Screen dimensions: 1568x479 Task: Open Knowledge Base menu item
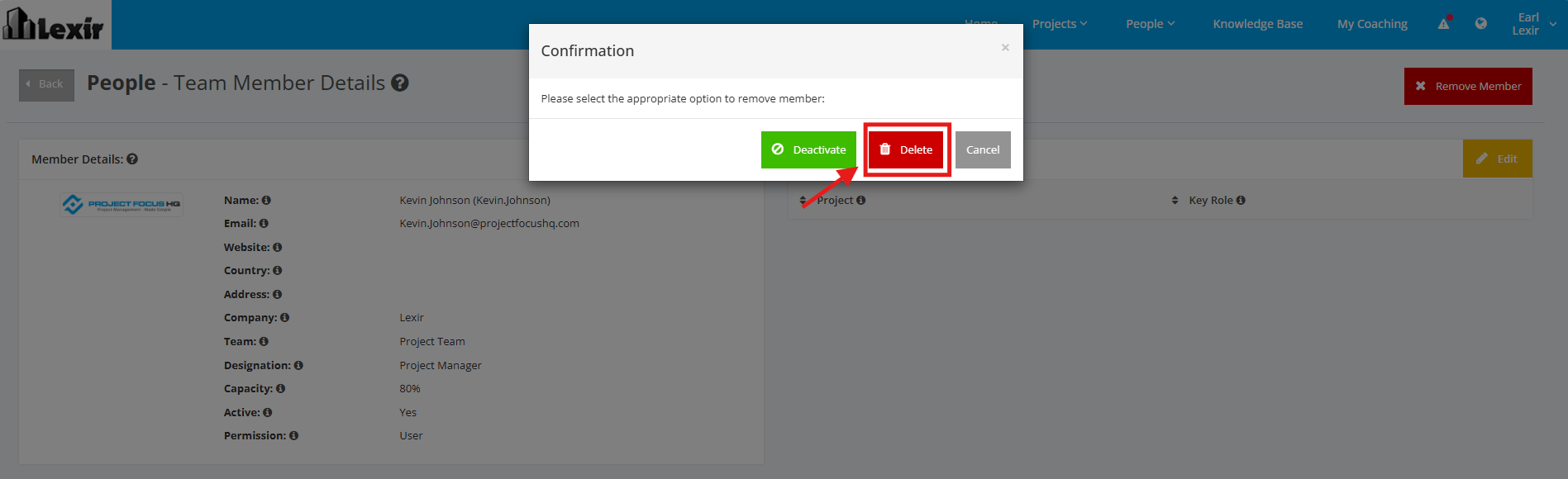coord(1257,24)
